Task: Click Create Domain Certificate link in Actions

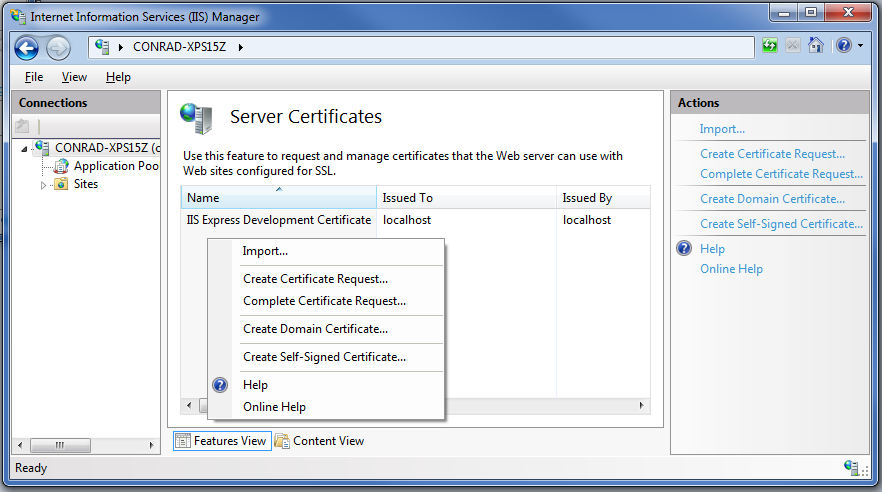Action: pos(772,199)
